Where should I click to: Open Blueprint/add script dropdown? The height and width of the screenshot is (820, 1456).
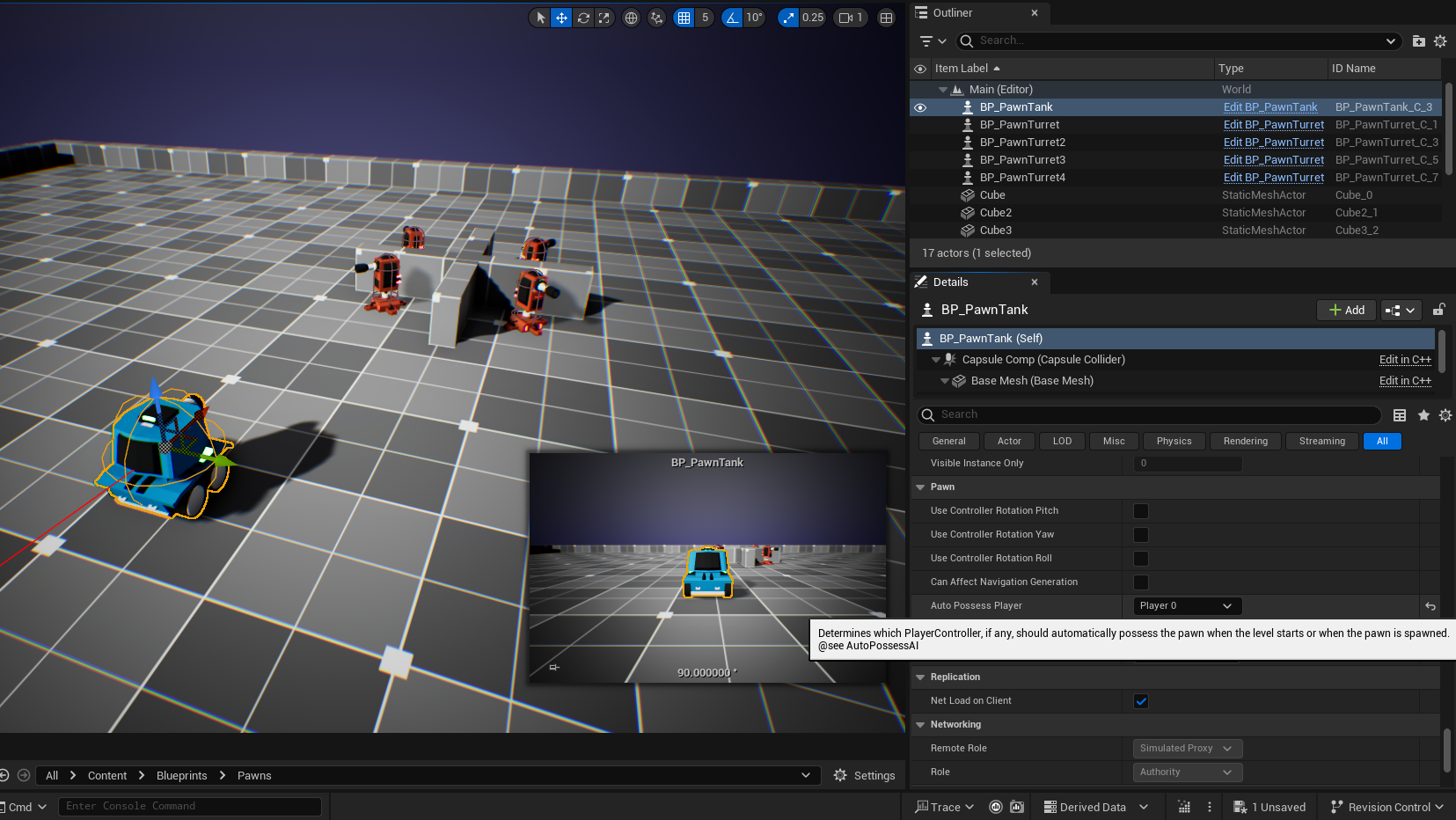1401,310
